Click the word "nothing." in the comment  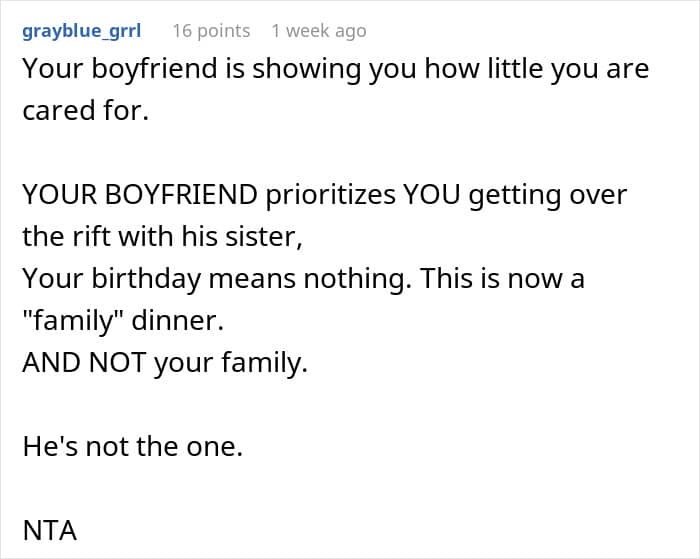point(358,279)
